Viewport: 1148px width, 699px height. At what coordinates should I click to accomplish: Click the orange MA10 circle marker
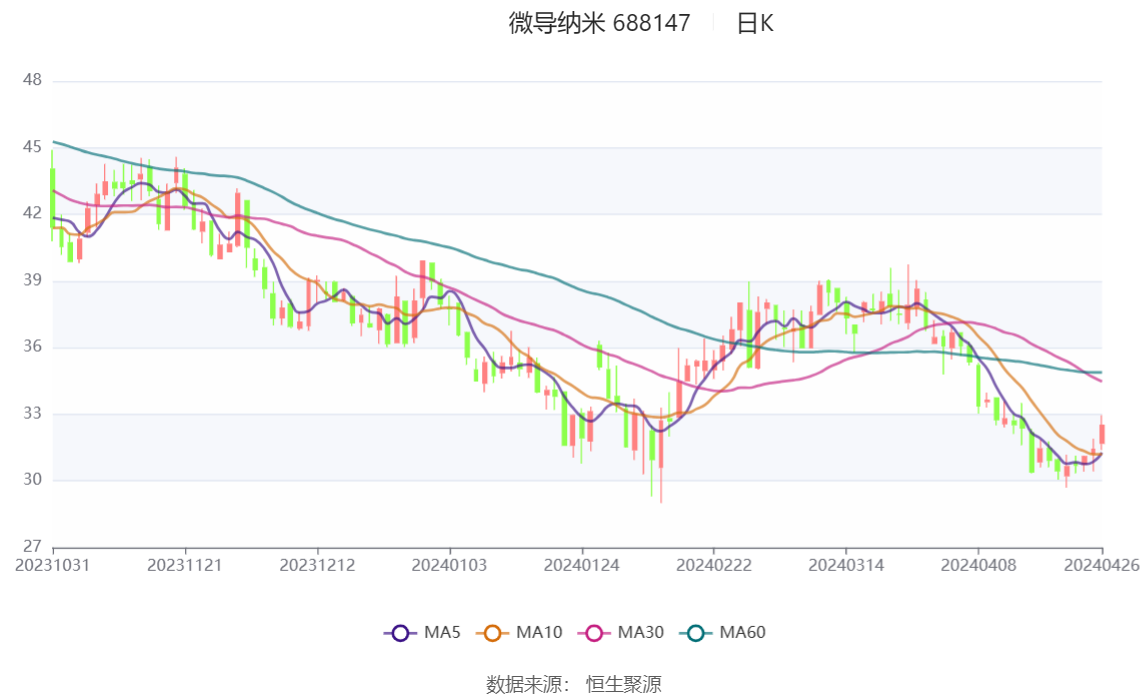[493, 633]
